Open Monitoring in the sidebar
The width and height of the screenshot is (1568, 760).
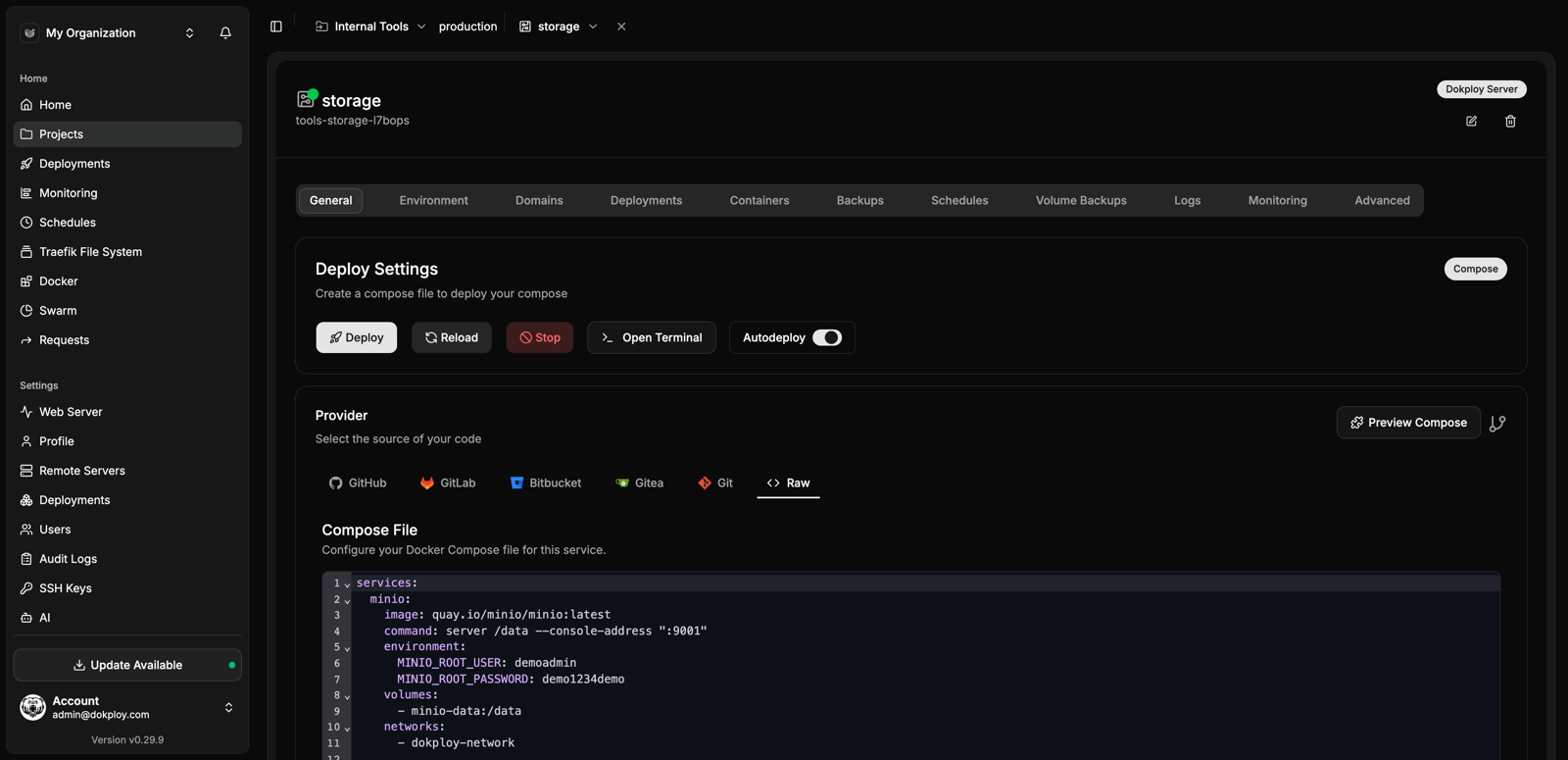point(127,193)
